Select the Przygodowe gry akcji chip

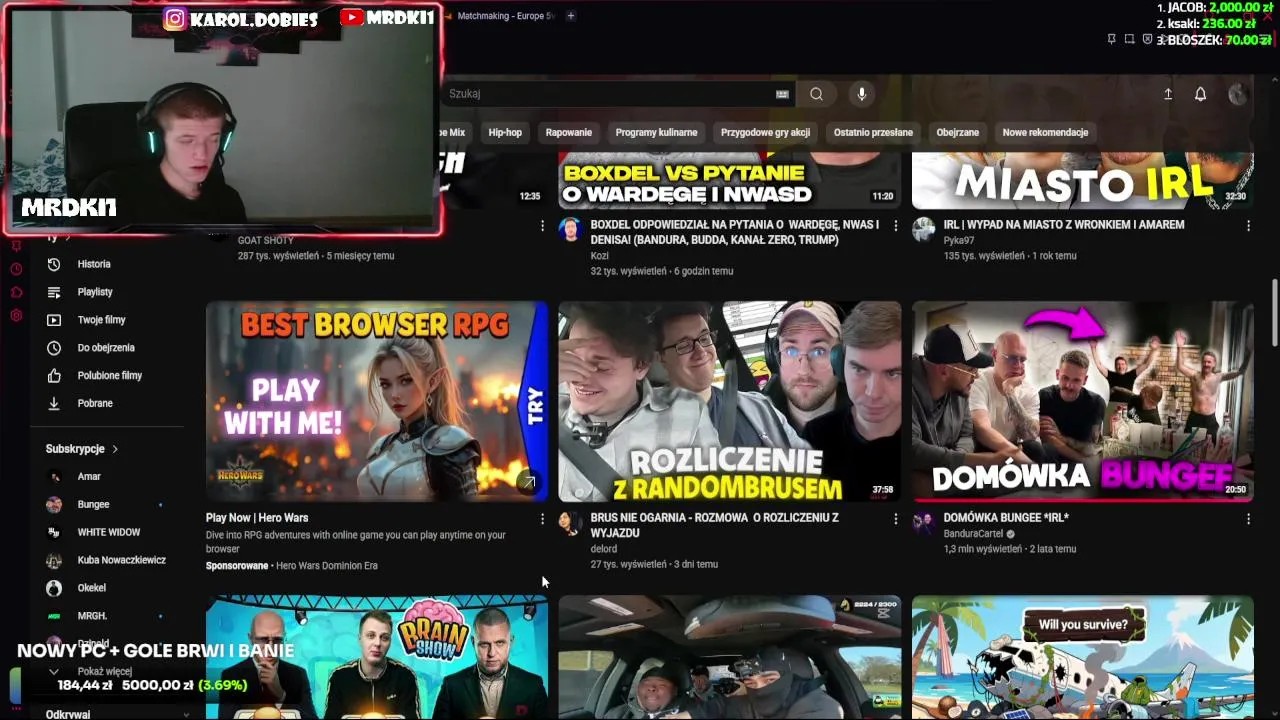click(765, 132)
